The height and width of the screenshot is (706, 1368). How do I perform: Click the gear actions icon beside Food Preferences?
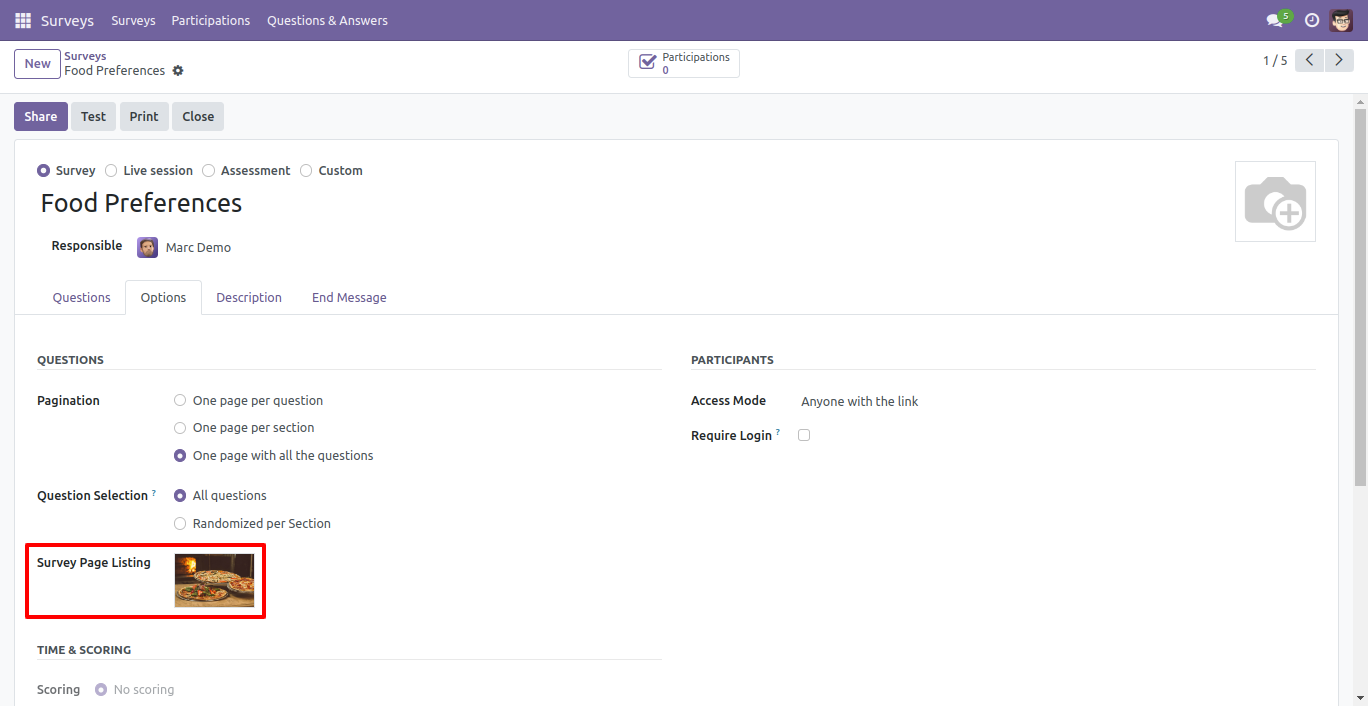point(178,71)
